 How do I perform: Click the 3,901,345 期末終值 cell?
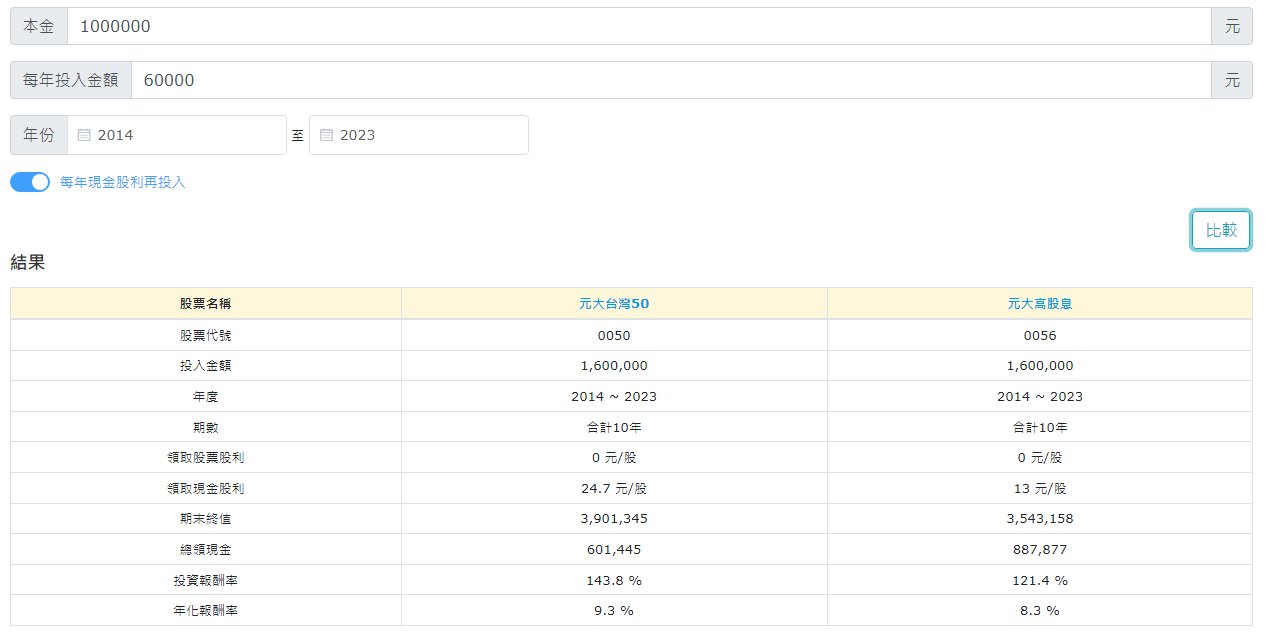[x=613, y=519]
